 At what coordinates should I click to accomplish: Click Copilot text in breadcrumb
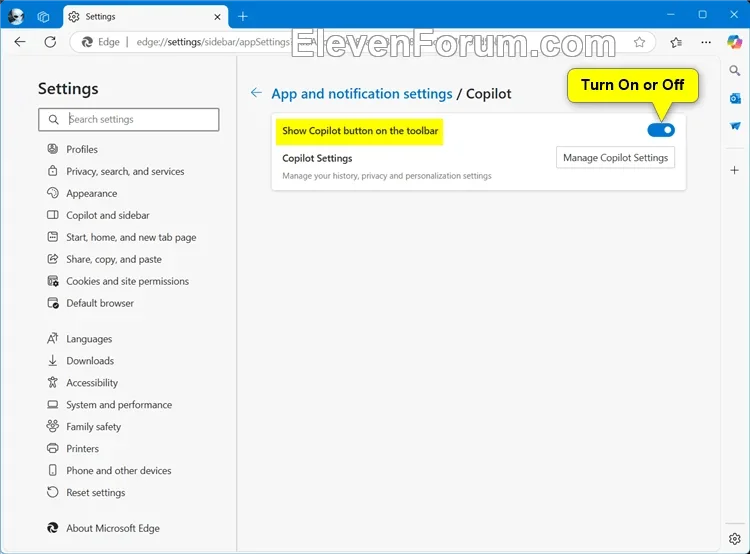pyautogui.click(x=488, y=94)
